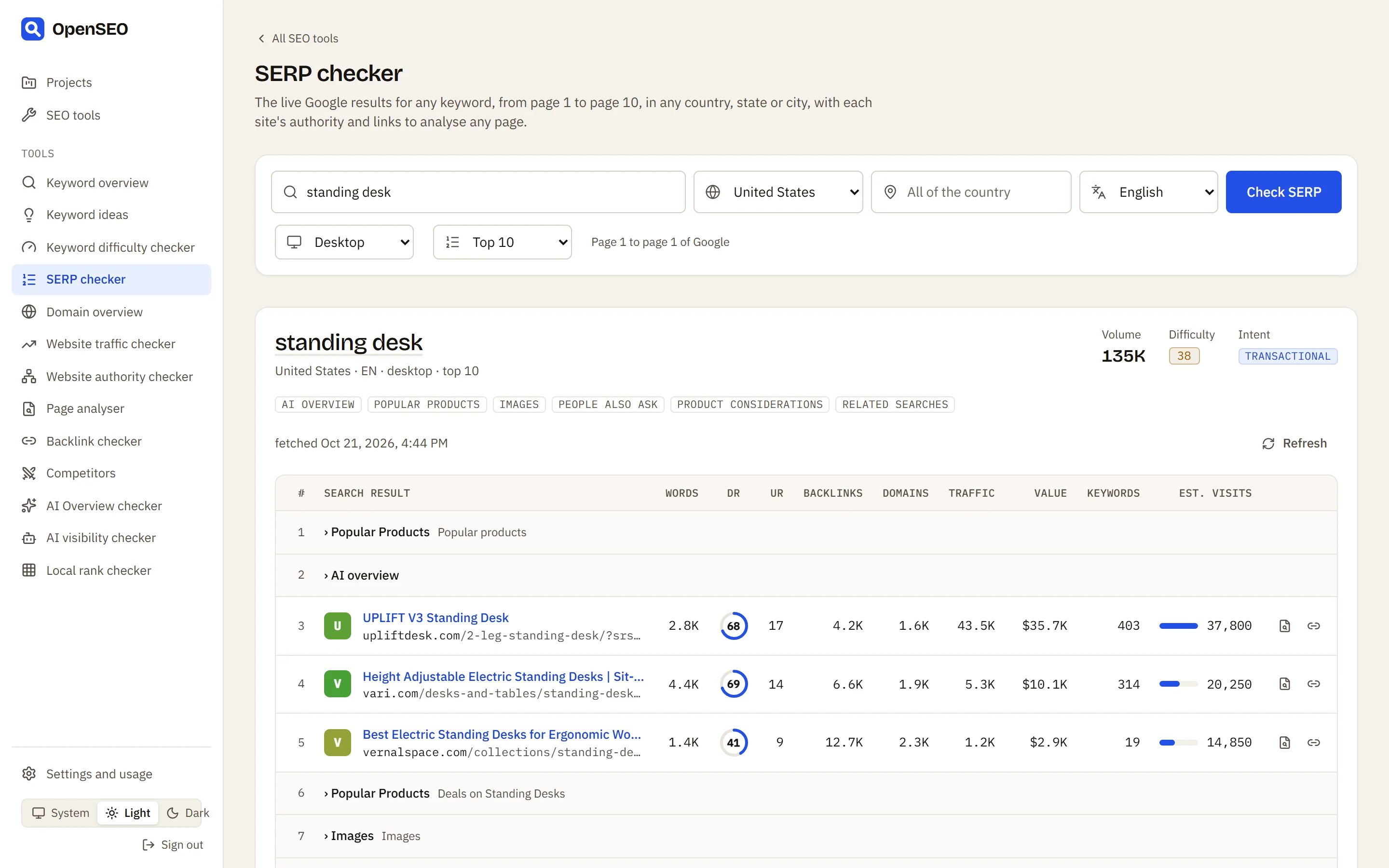
Task: Click the PEOPLE ALSO ASK tag
Action: [608, 404]
